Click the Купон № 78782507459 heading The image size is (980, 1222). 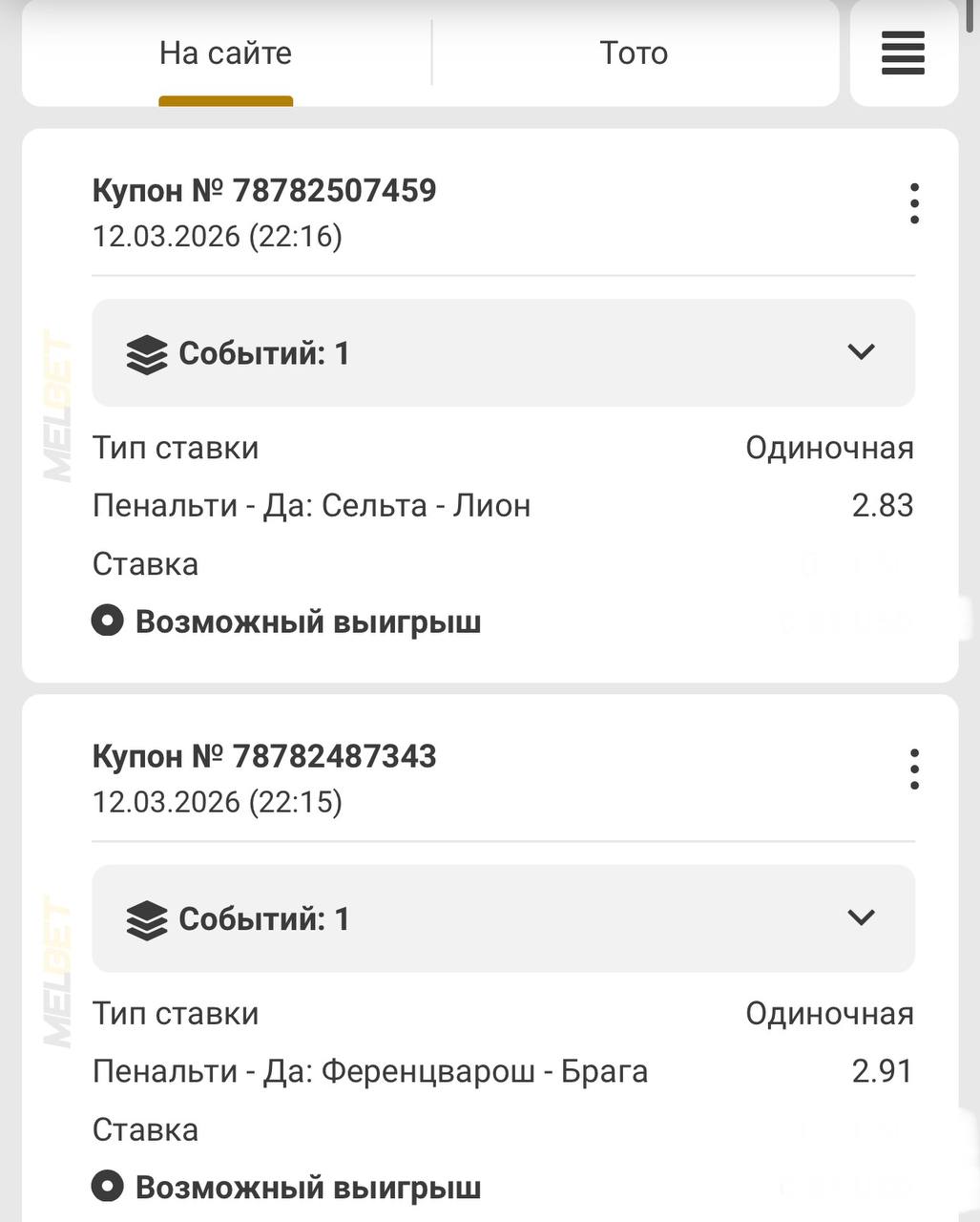[x=264, y=191]
